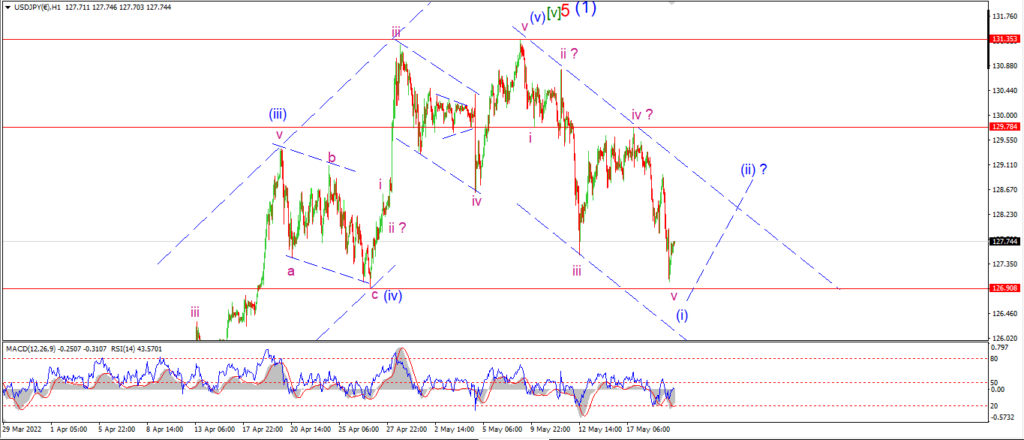Click the 12 May 14:00 time axis label
This screenshot has height=440, width=1024.
(x=599, y=430)
